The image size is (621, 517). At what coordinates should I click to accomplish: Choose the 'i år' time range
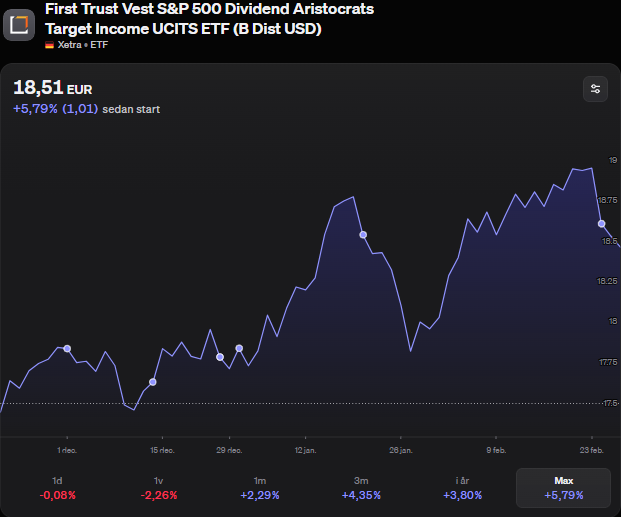[462, 488]
